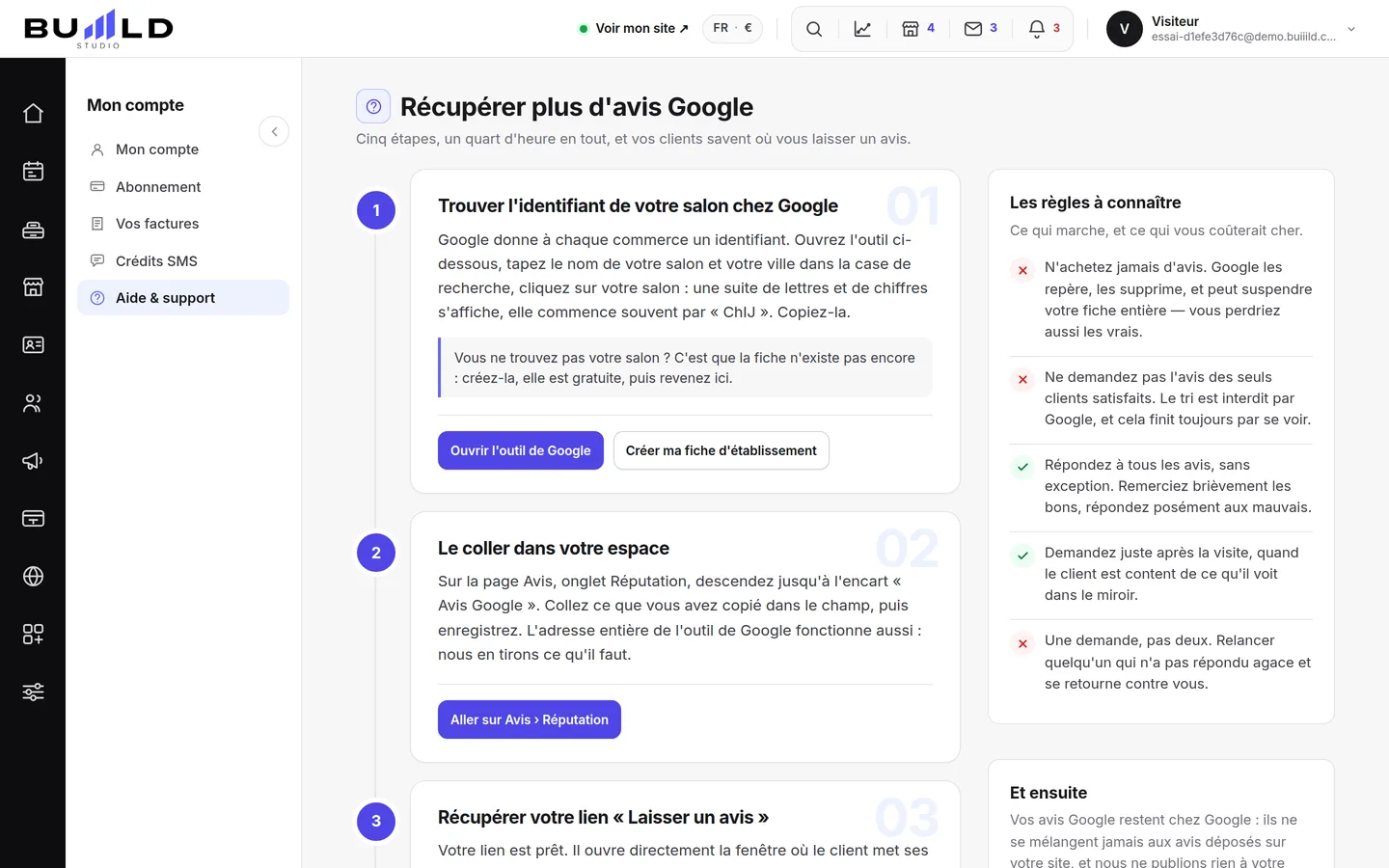Viewport: 1389px width, 868px height.
Task: Click the BUILD Studio logo
Action: pyautogui.click(x=98, y=29)
